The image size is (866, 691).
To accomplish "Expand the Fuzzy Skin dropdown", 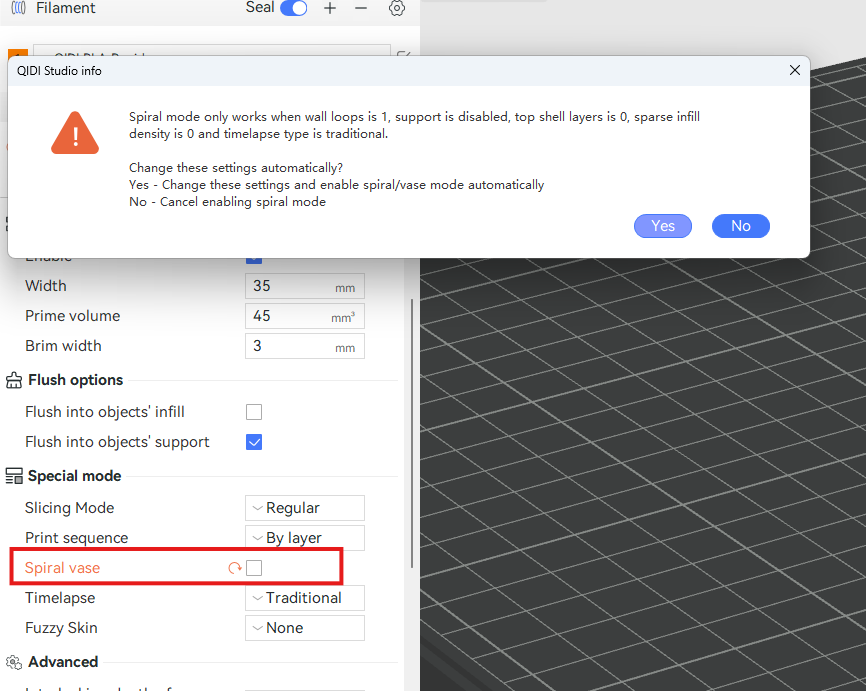I will [x=304, y=628].
